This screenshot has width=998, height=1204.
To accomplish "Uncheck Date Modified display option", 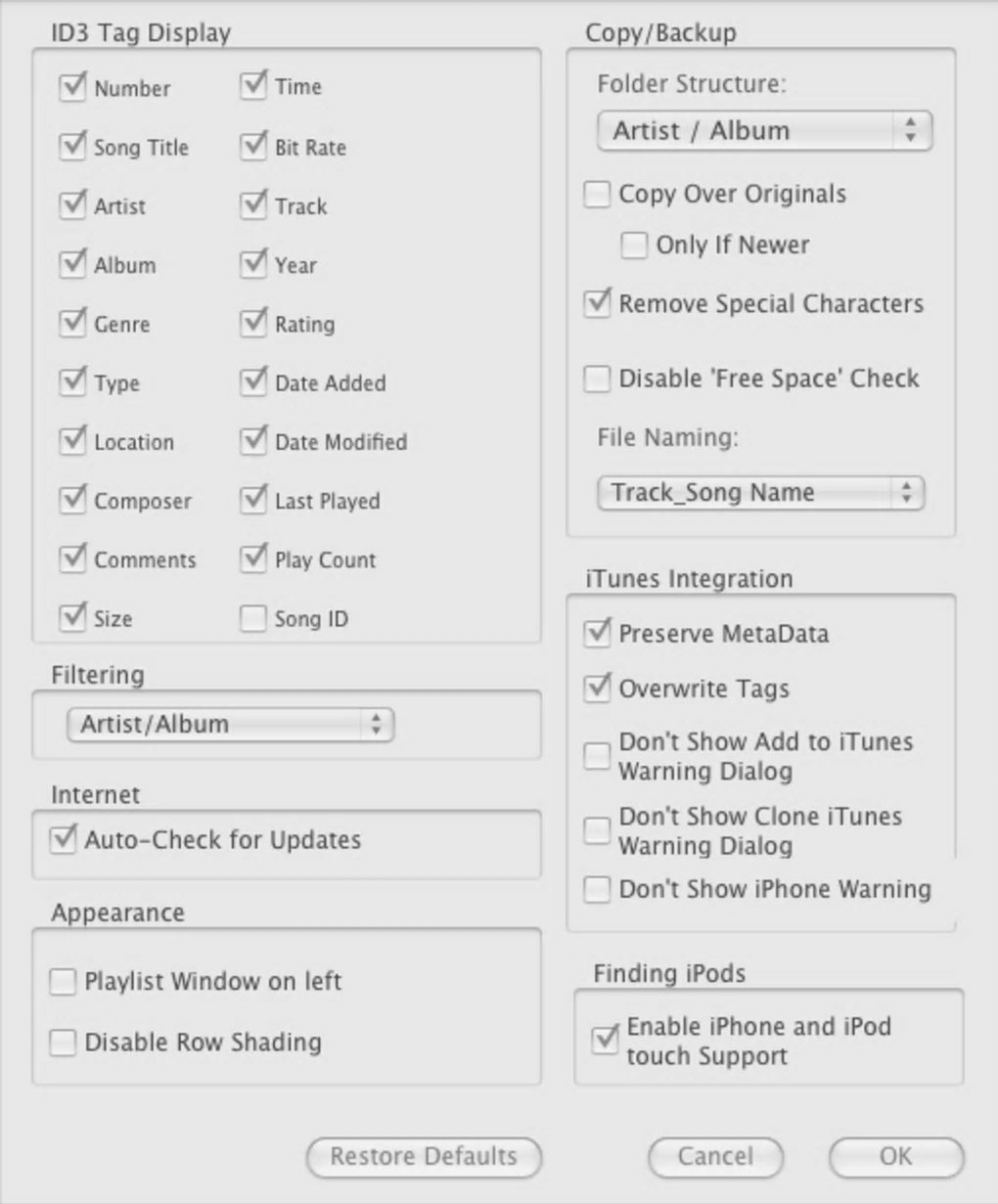I will (253, 442).
